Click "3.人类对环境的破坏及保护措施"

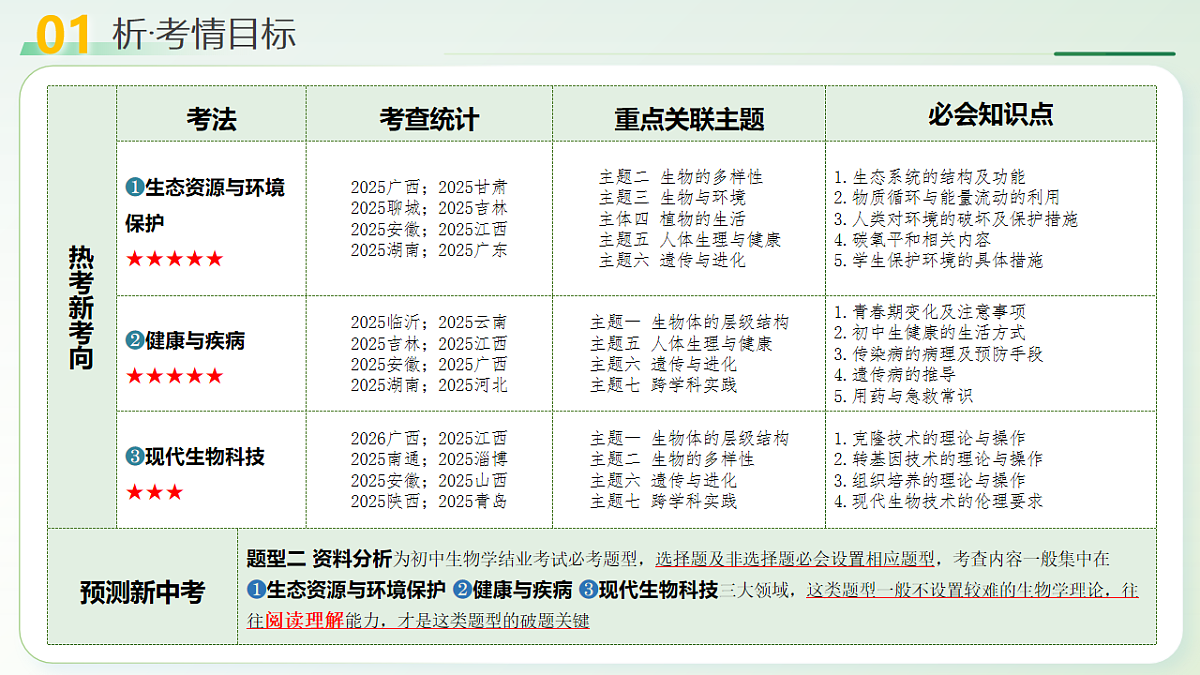(x=956, y=218)
